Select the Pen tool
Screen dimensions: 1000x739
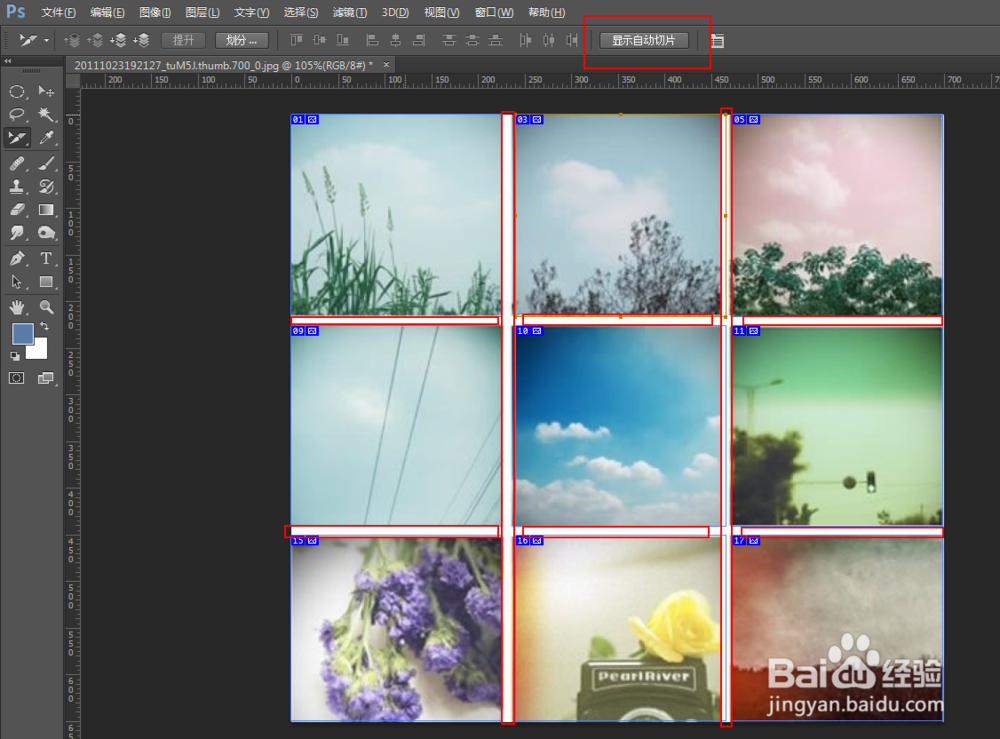pyautogui.click(x=17, y=258)
